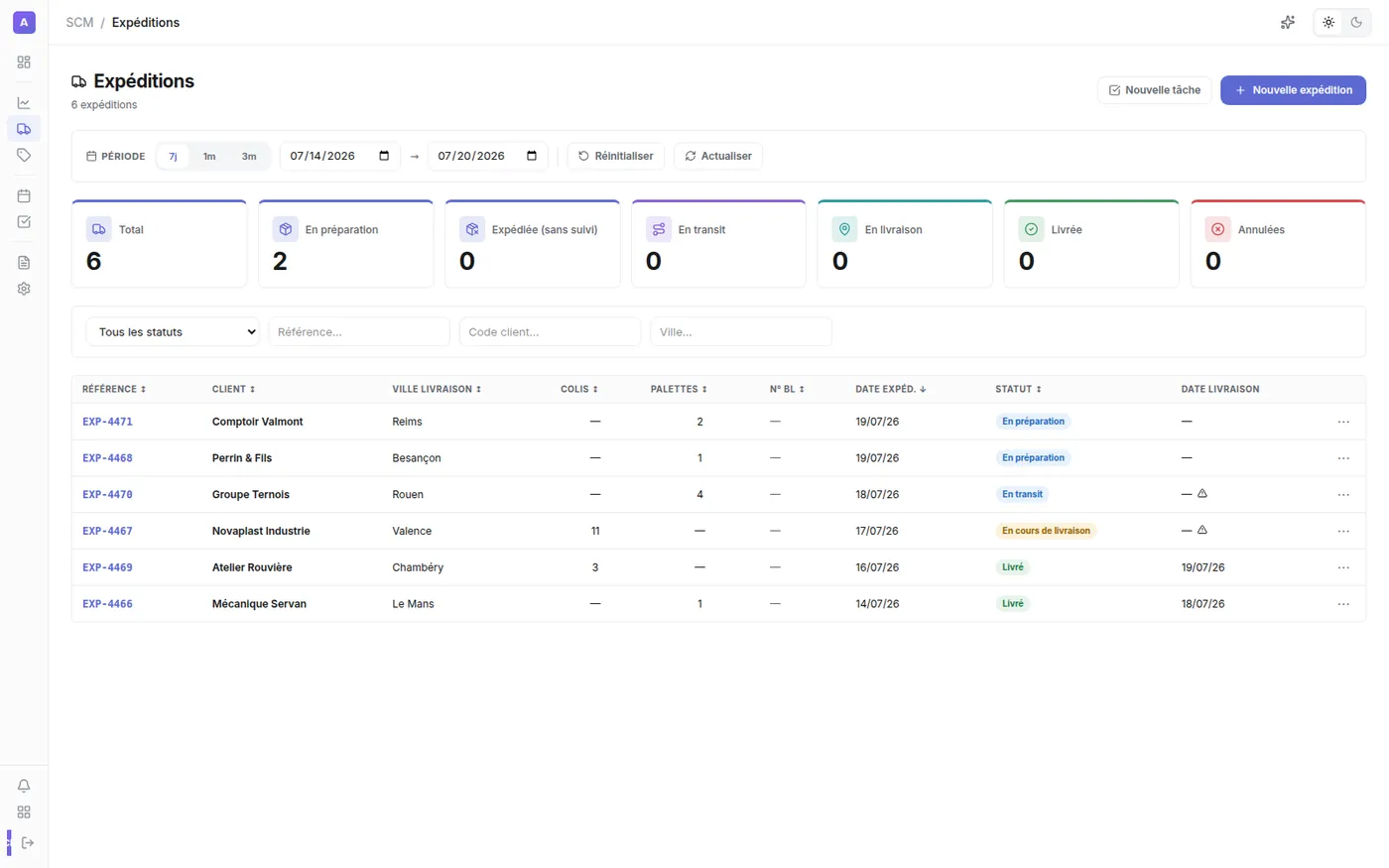Click the Référence search field
The image size is (1389, 868).
(x=359, y=332)
